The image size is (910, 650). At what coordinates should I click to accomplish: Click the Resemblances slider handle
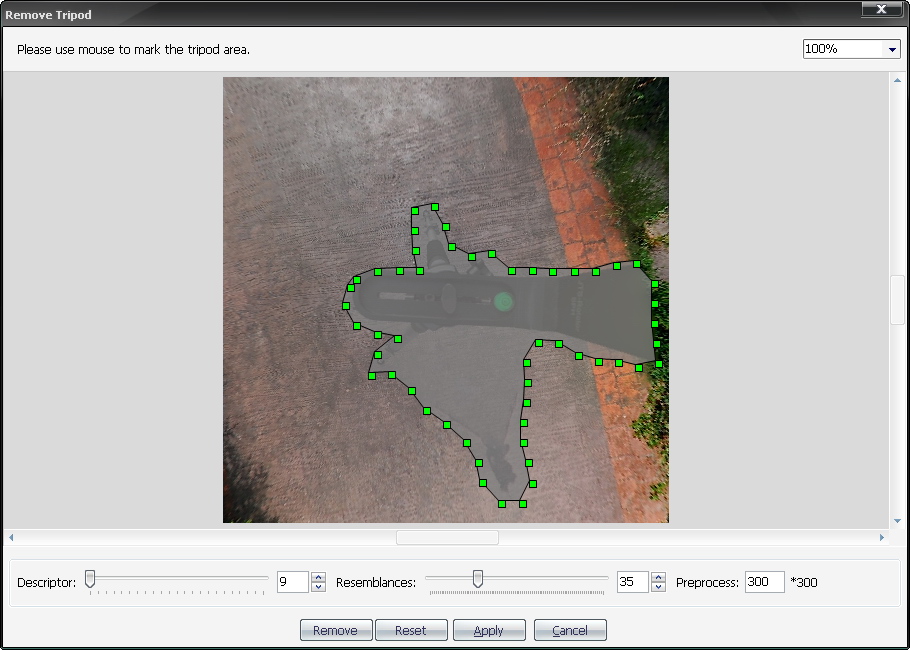478,579
